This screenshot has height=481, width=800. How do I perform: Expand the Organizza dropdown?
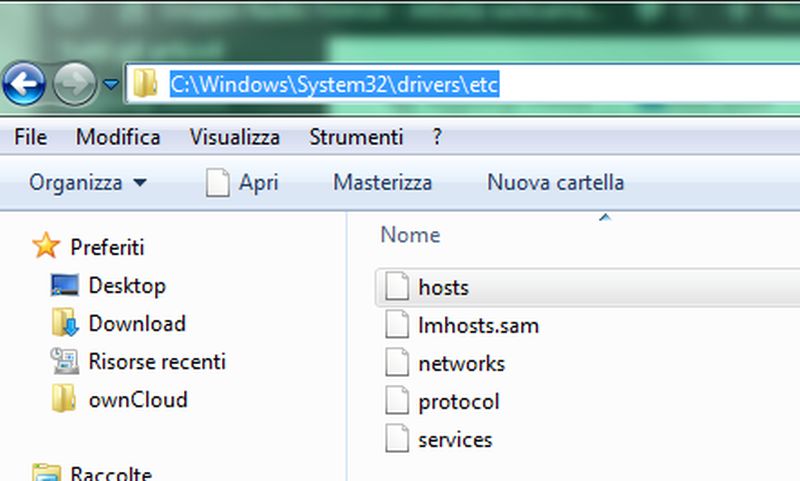[88, 182]
